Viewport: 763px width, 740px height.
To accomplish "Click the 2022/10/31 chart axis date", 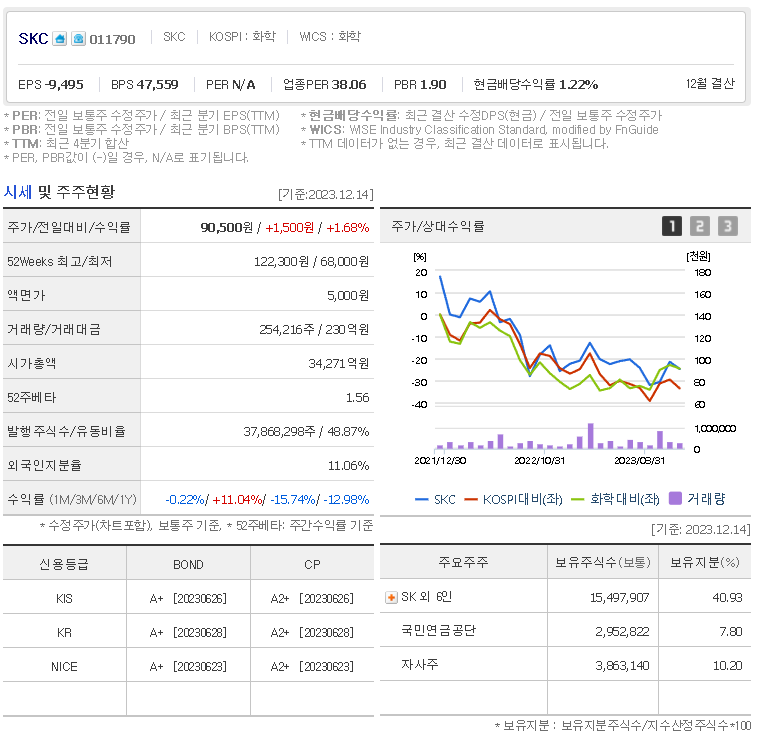I will (x=540, y=461).
